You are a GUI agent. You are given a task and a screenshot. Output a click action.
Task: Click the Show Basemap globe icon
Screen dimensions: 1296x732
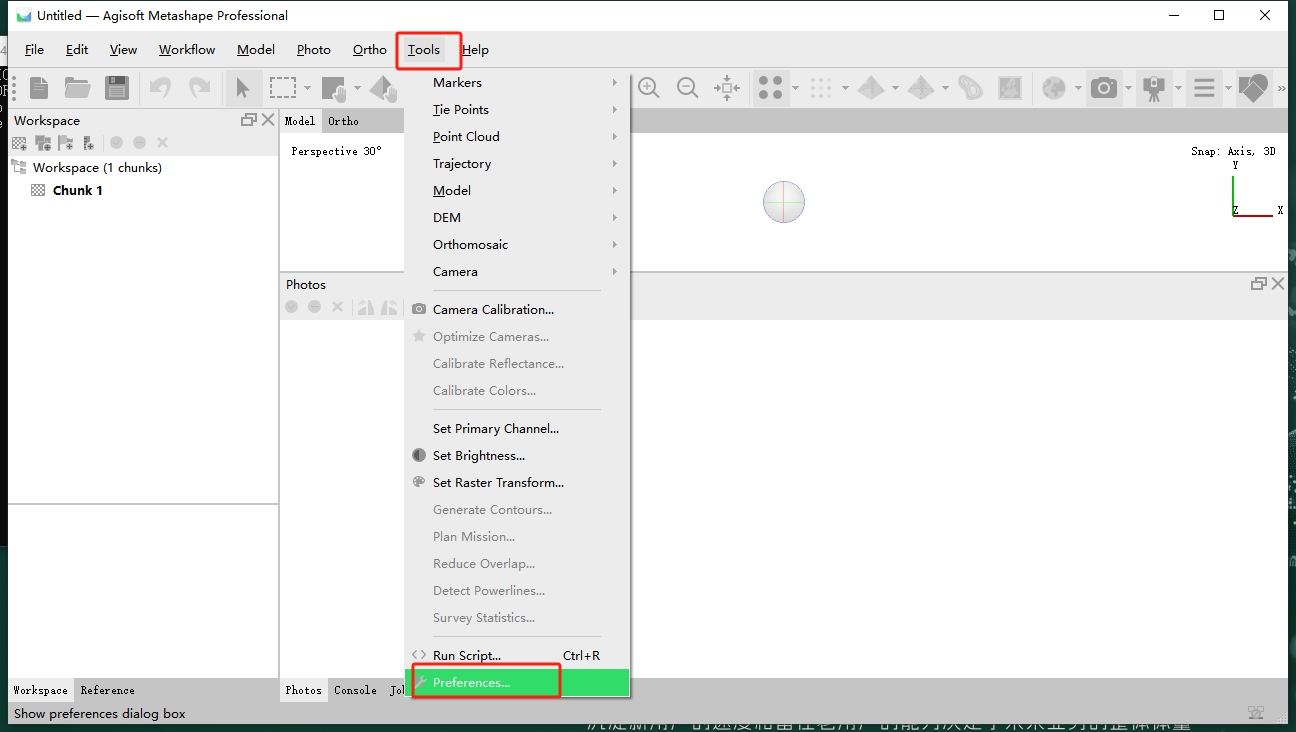1054,88
